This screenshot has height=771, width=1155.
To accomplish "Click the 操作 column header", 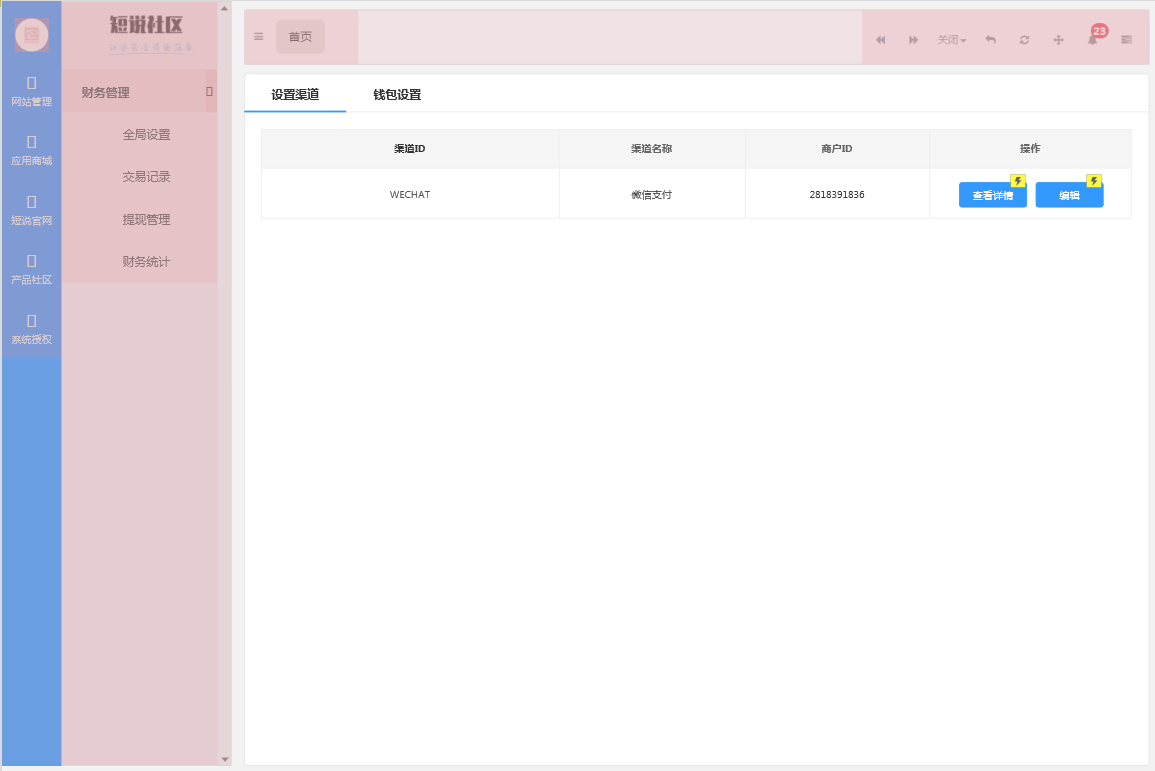I will [x=1030, y=149].
